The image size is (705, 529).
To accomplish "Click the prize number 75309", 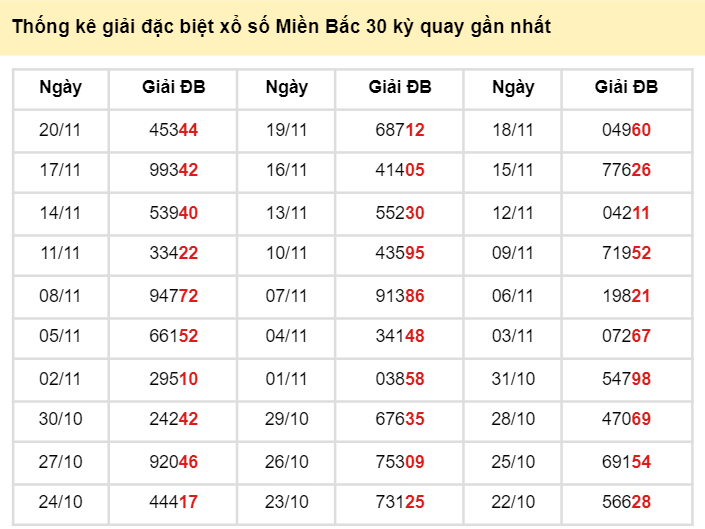I will coord(400,461).
